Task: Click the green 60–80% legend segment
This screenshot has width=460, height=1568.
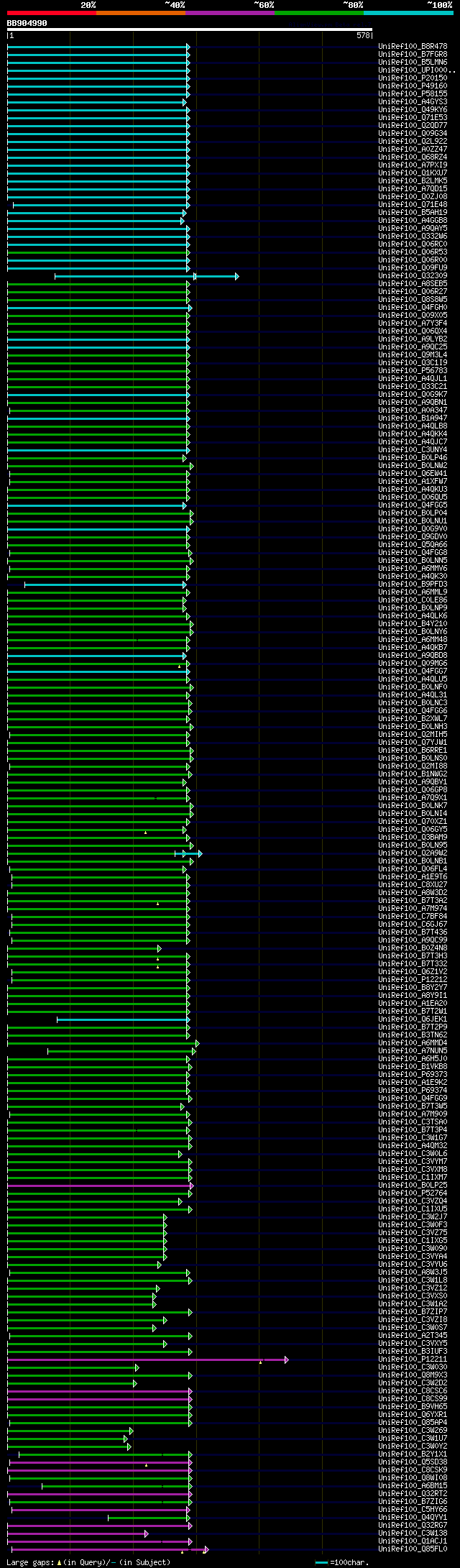Action: pos(319,13)
